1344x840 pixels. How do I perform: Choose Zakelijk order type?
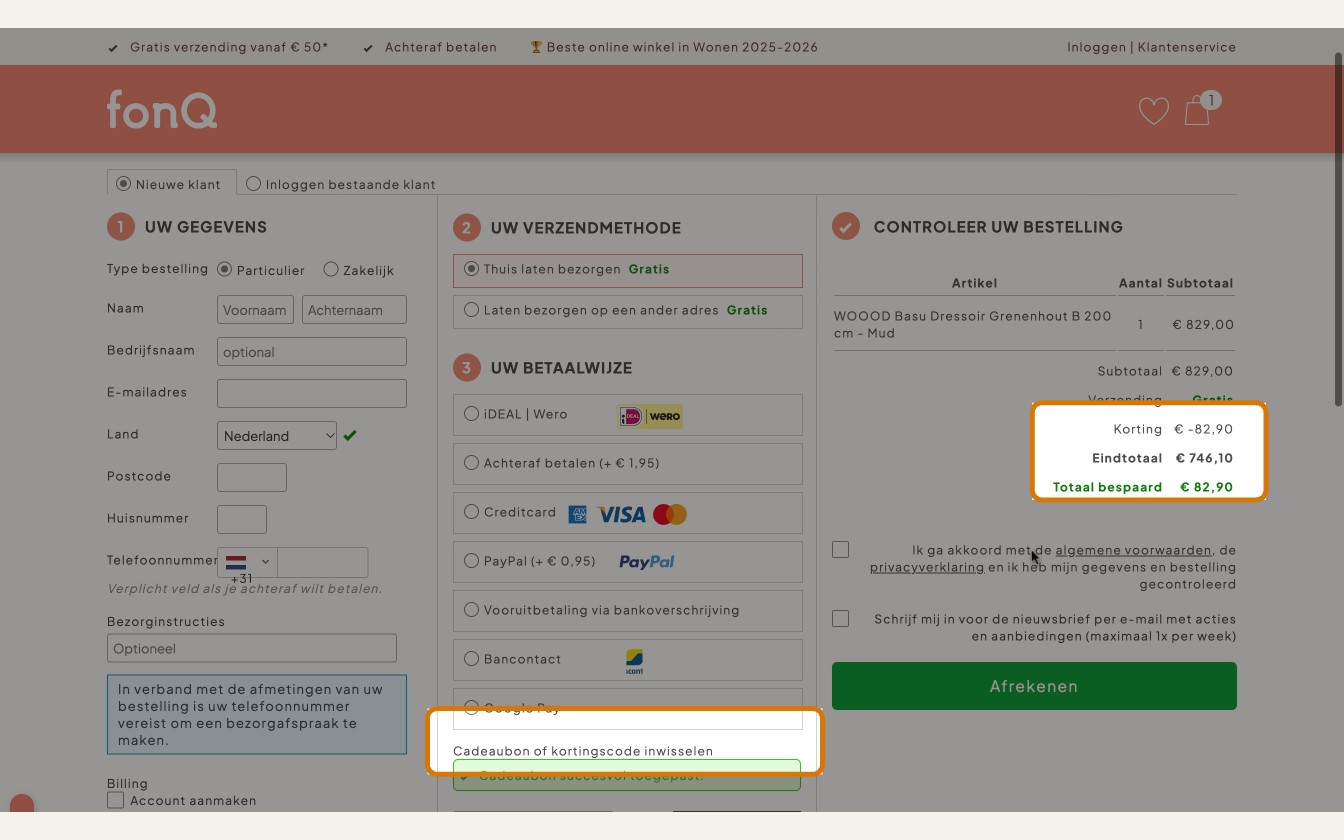click(330, 270)
